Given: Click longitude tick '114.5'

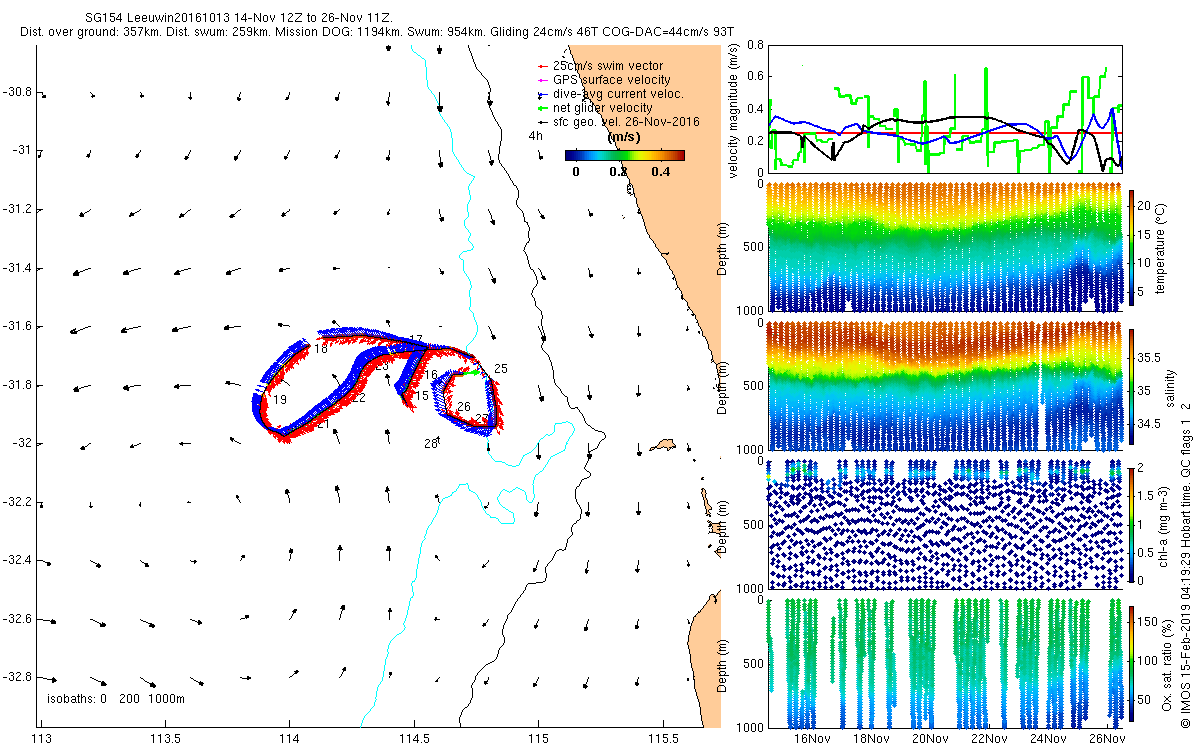Looking at the screenshot, I should pyautogui.click(x=413, y=739).
